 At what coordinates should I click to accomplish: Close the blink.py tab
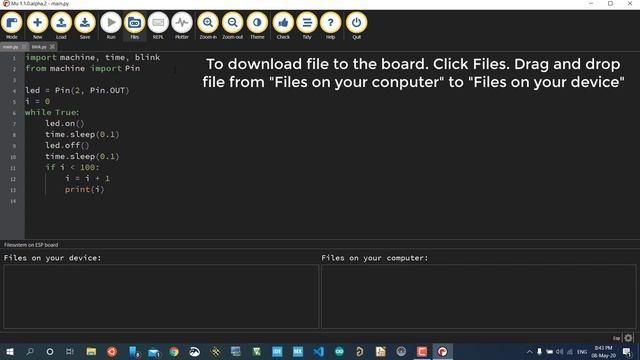coord(52,47)
